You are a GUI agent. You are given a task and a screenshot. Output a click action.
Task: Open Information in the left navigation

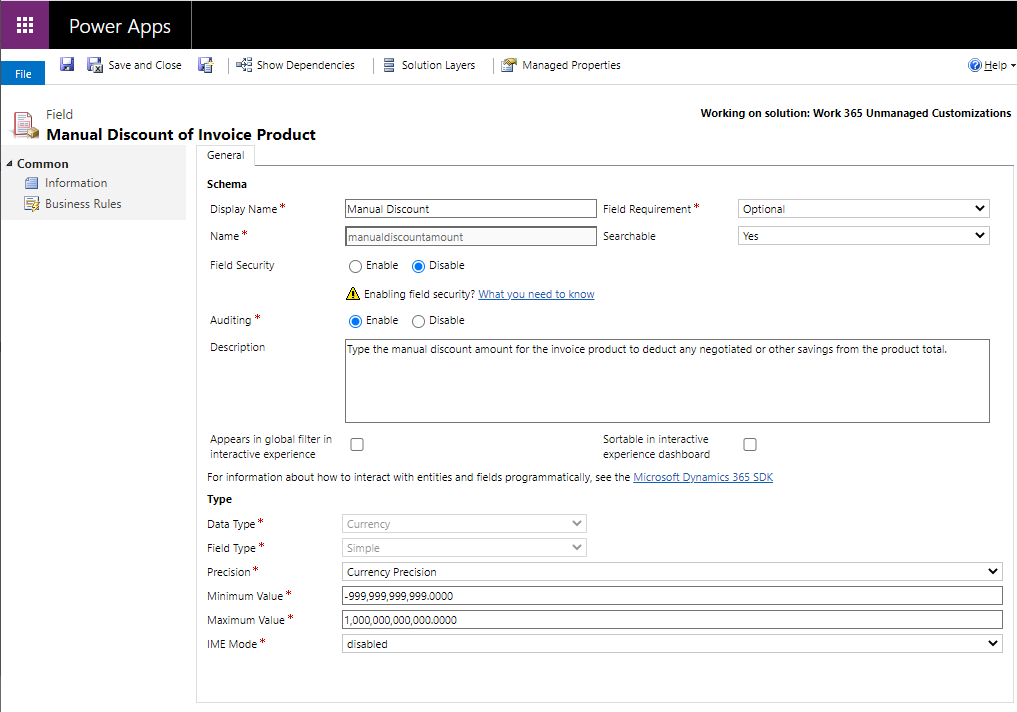coord(76,183)
